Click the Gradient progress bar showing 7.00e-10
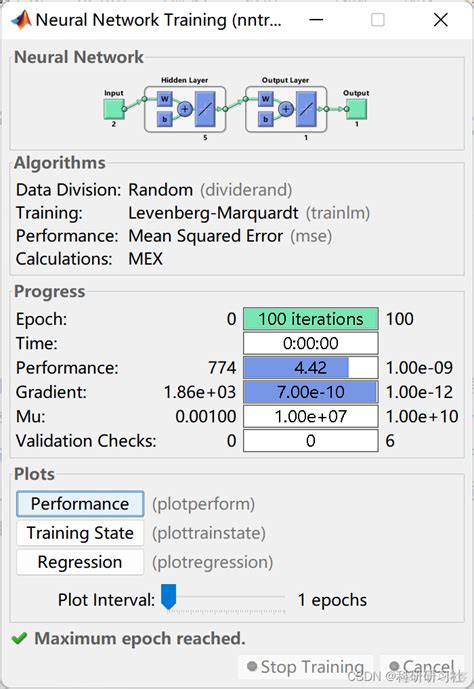The height and width of the screenshot is (689, 474). pyautogui.click(x=311, y=392)
